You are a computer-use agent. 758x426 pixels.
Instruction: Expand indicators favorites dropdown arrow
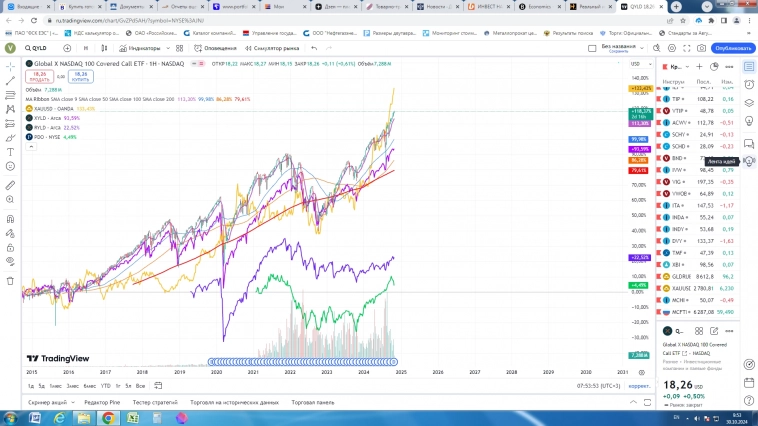tap(168, 48)
